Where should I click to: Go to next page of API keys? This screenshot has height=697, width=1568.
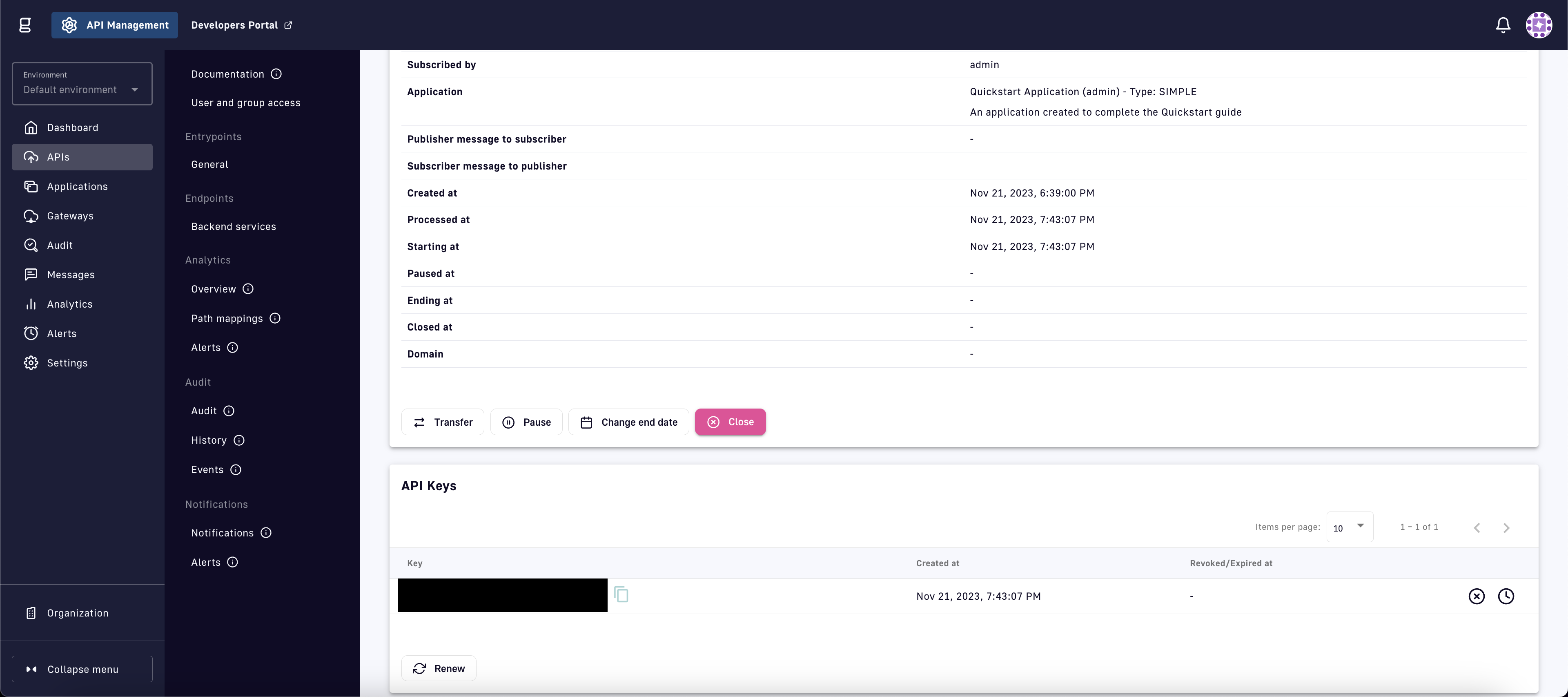coord(1506,528)
